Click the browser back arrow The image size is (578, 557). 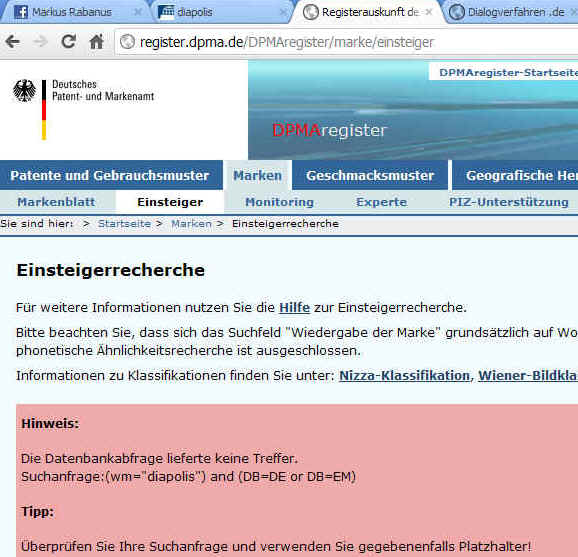click(x=13, y=42)
